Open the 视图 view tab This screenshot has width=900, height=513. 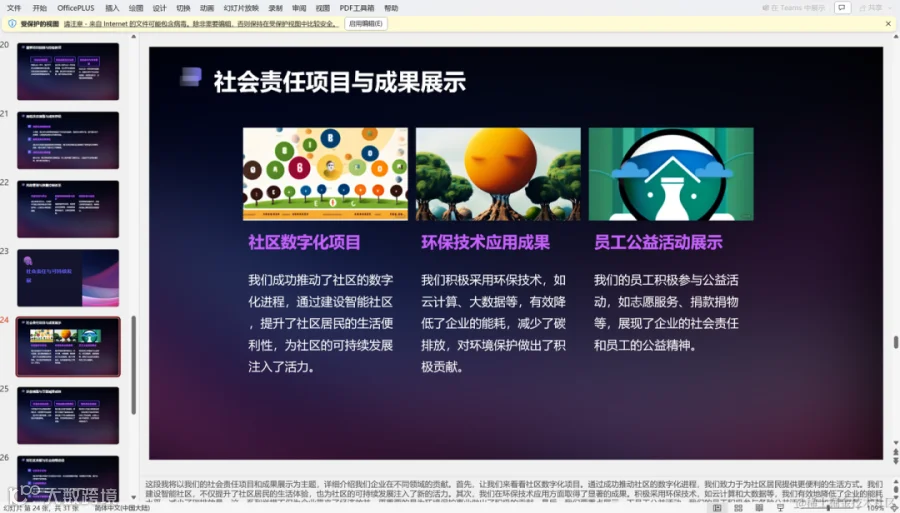(x=323, y=8)
